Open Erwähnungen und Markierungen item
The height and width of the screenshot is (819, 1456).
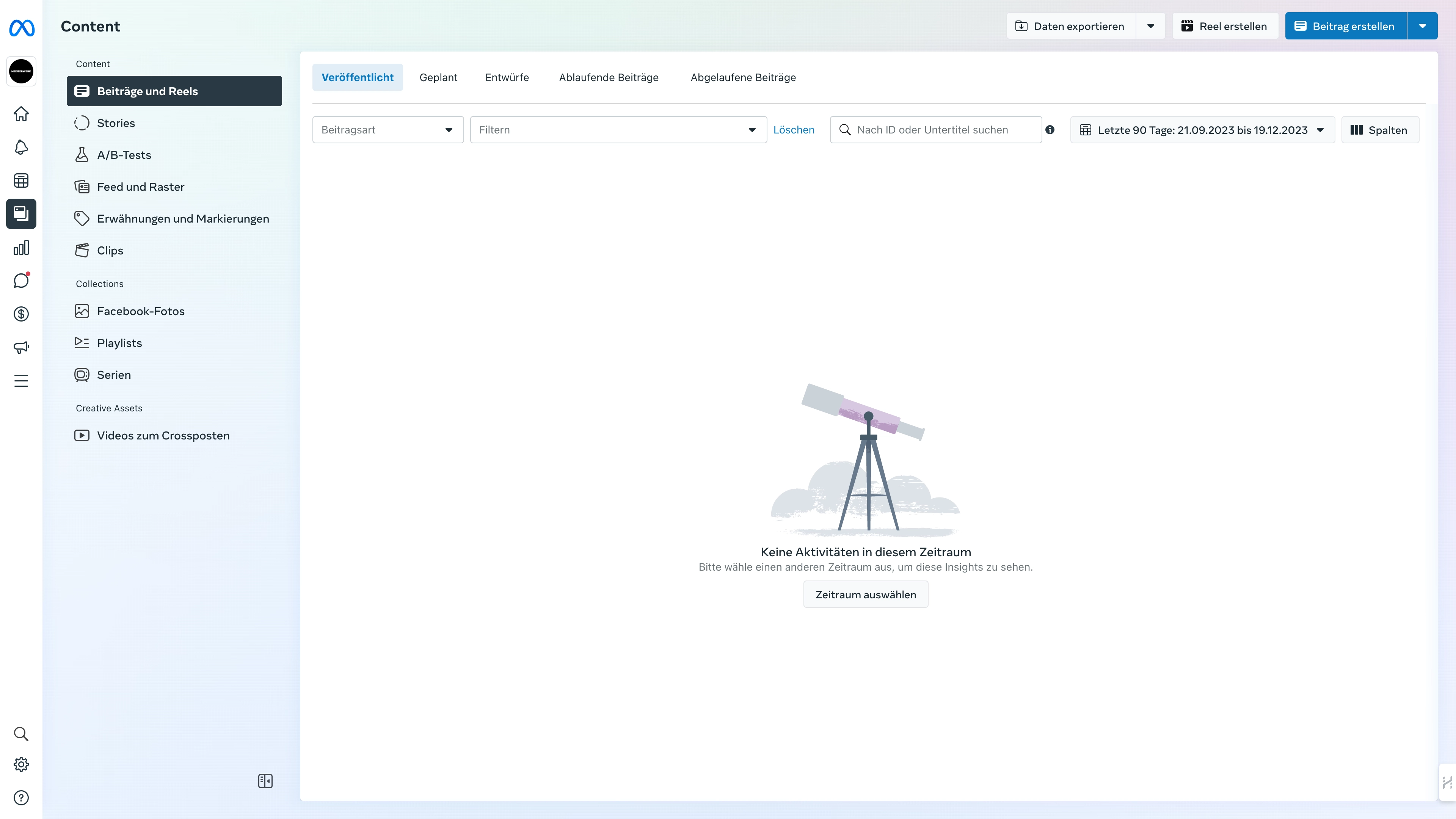pyautogui.click(x=174, y=218)
